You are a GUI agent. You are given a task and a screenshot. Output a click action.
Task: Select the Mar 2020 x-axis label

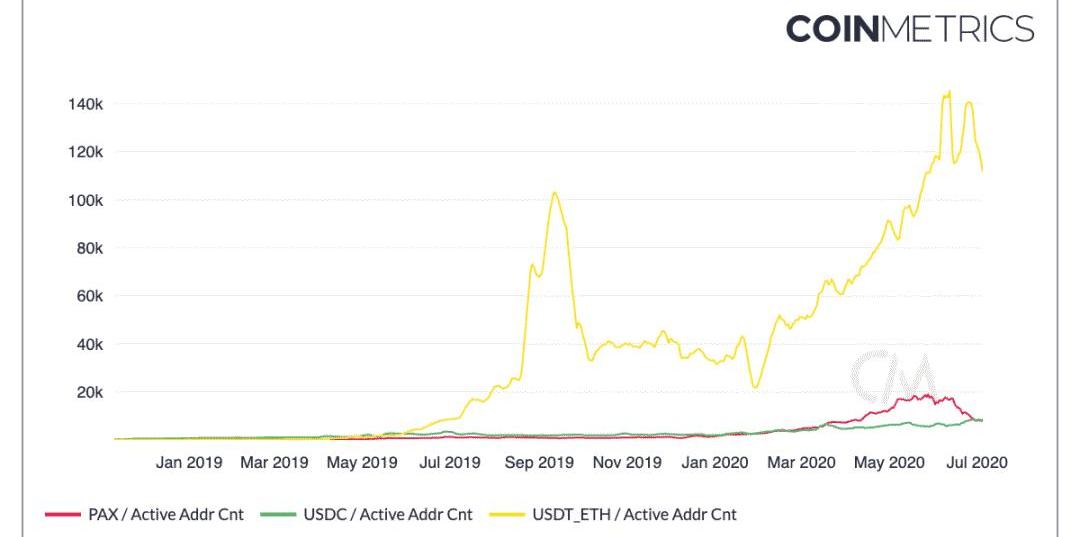801,463
